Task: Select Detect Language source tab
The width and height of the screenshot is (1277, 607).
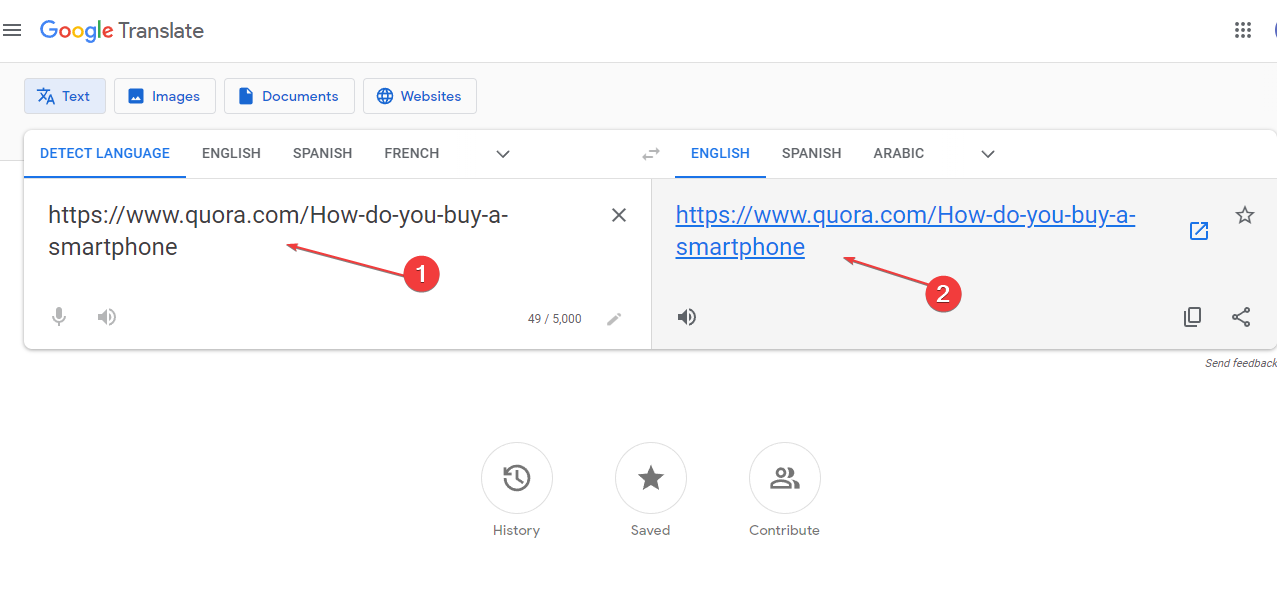Action: [x=105, y=153]
